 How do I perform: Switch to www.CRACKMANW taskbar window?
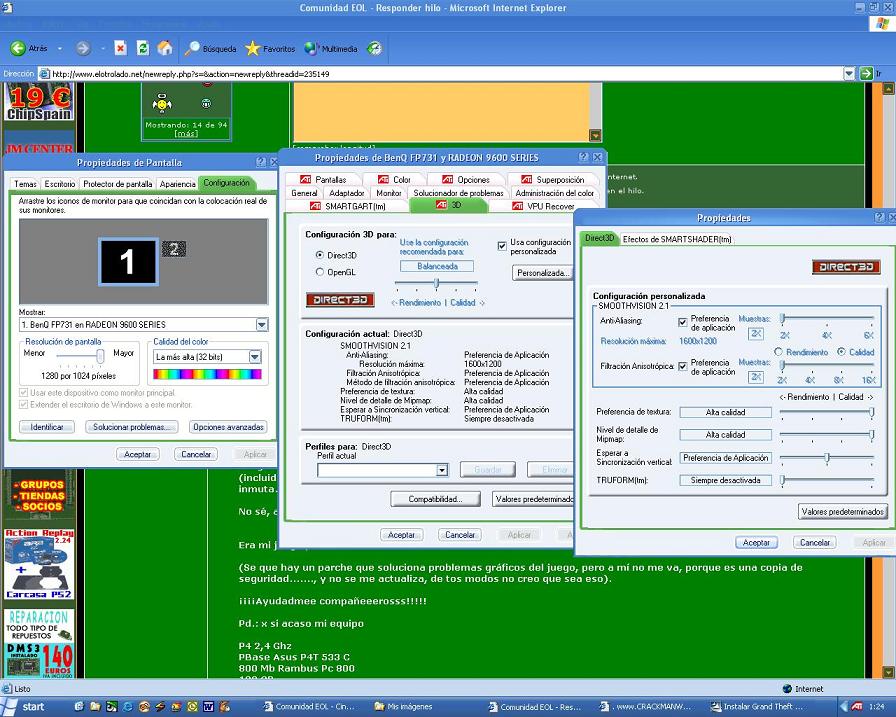pyautogui.click(x=646, y=707)
